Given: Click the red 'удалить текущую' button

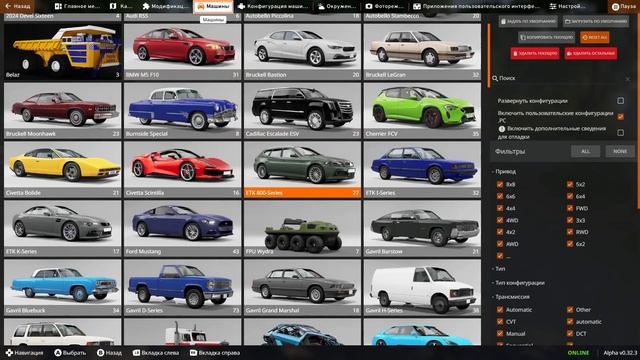Looking at the screenshot, I should point(535,53).
